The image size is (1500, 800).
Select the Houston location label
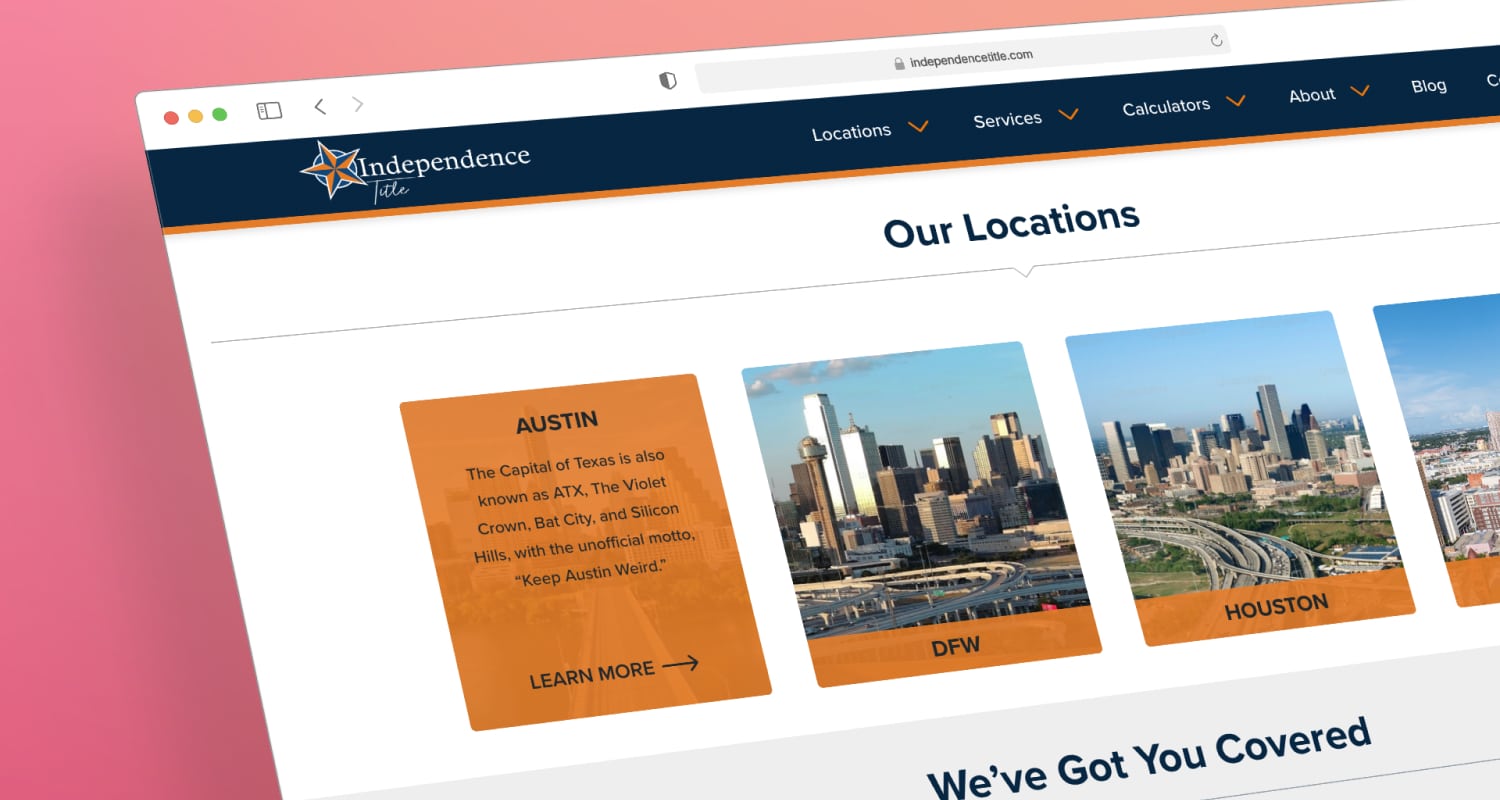(1277, 606)
